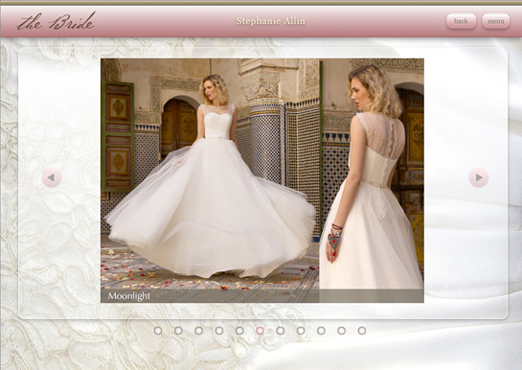Click the back button
Viewport: 522px width, 370px height.
click(461, 21)
